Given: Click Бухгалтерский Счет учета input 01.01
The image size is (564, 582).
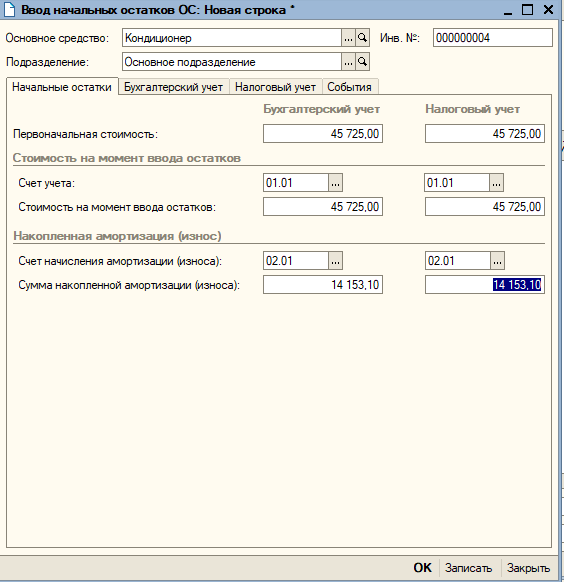Looking at the screenshot, I should [296, 183].
